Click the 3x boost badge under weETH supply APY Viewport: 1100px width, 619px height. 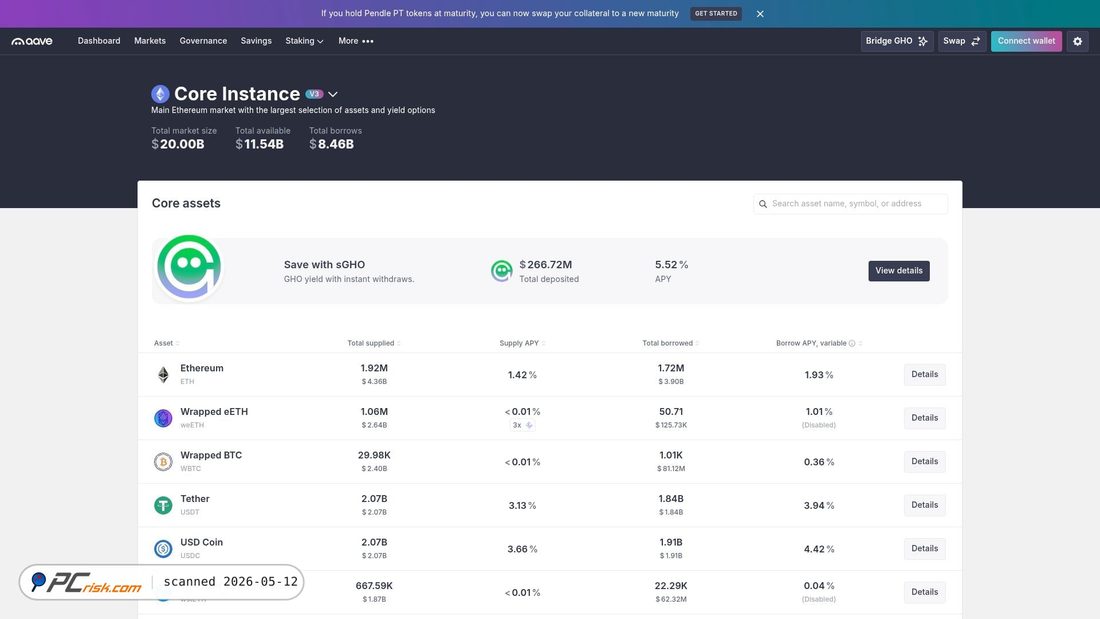click(523, 425)
